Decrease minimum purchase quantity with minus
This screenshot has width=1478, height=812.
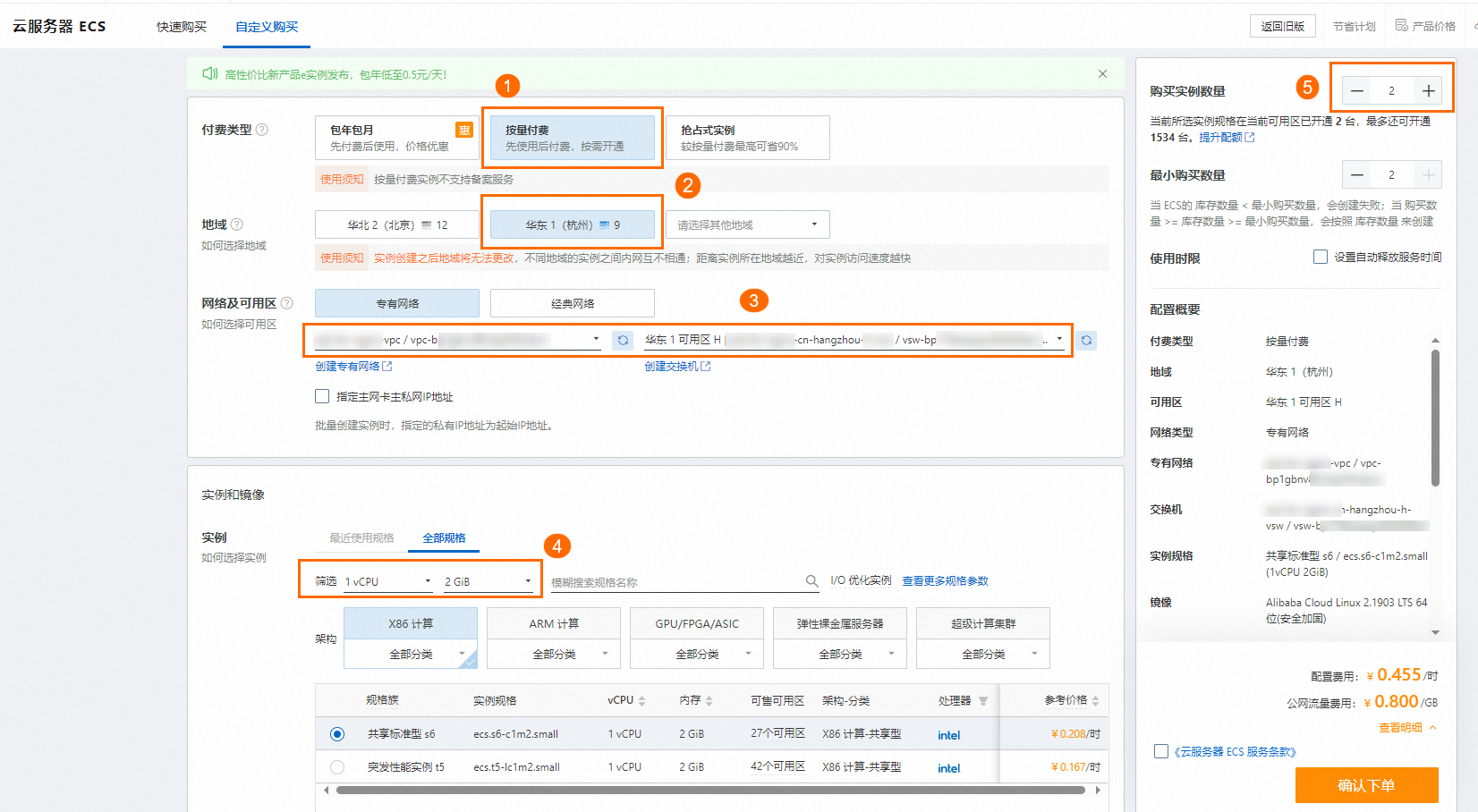[1357, 175]
